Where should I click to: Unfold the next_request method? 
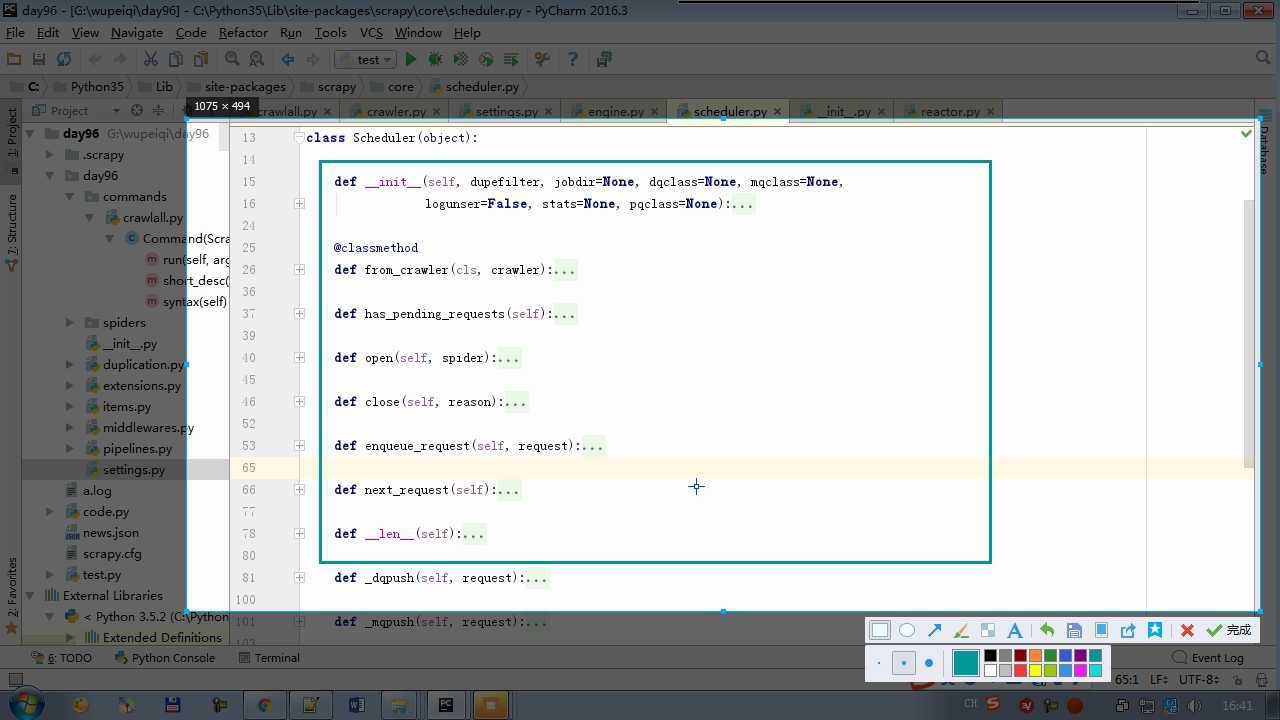(299, 490)
